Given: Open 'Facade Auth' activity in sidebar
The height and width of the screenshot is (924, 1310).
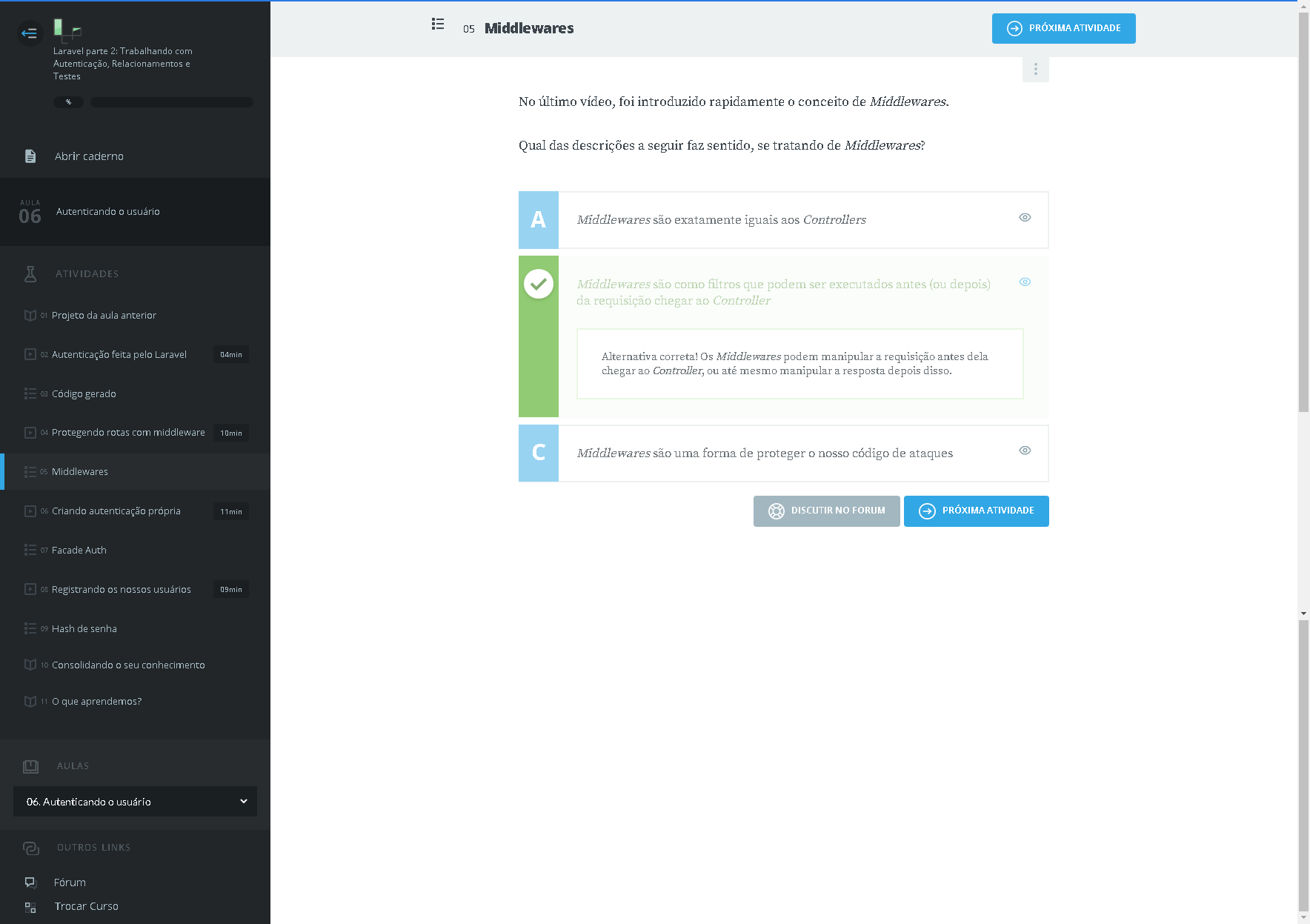Looking at the screenshot, I should point(79,551).
